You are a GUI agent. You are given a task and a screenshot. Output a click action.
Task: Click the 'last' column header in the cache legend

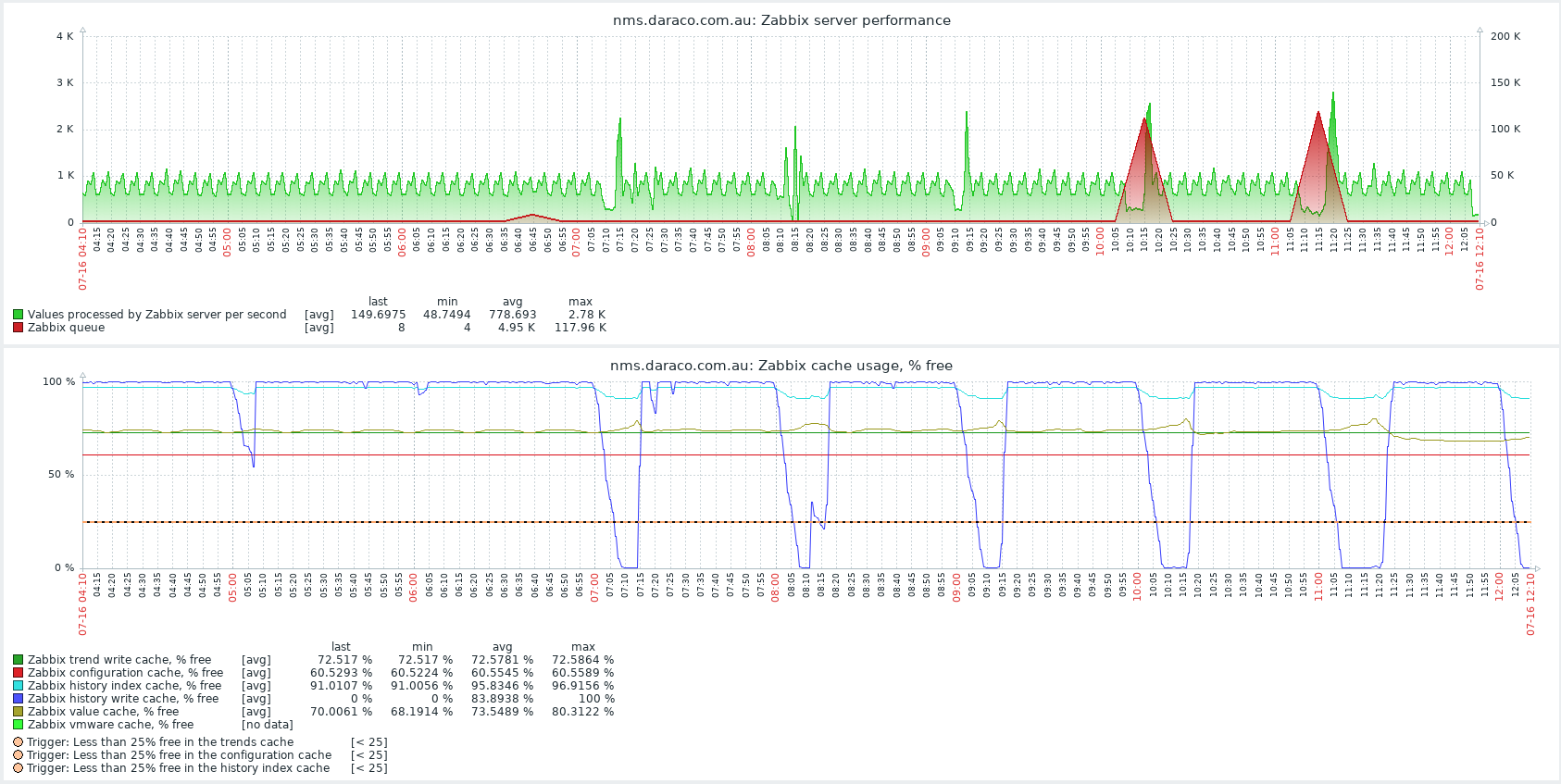point(341,647)
